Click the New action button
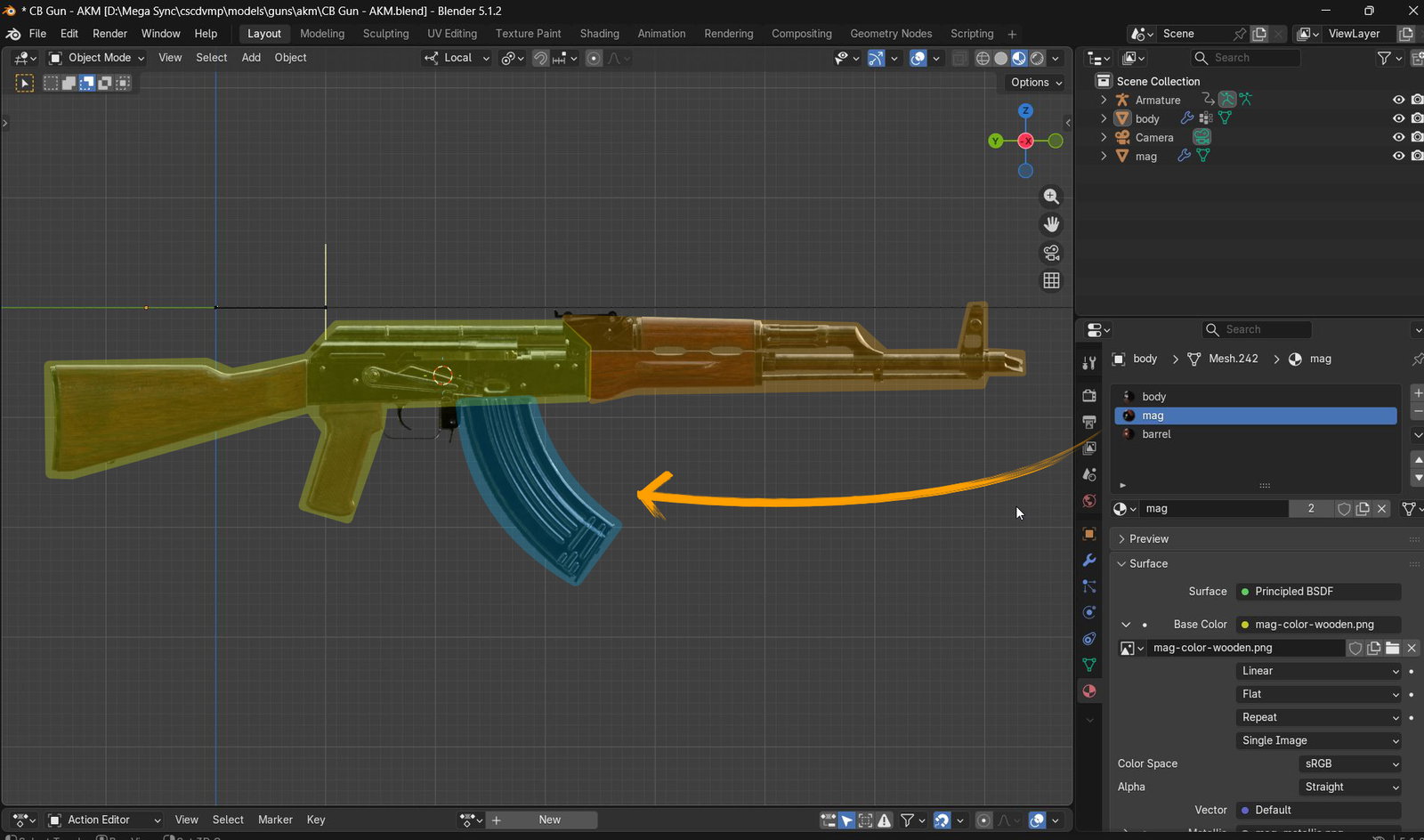This screenshot has width=1424, height=840. coord(550,820)
